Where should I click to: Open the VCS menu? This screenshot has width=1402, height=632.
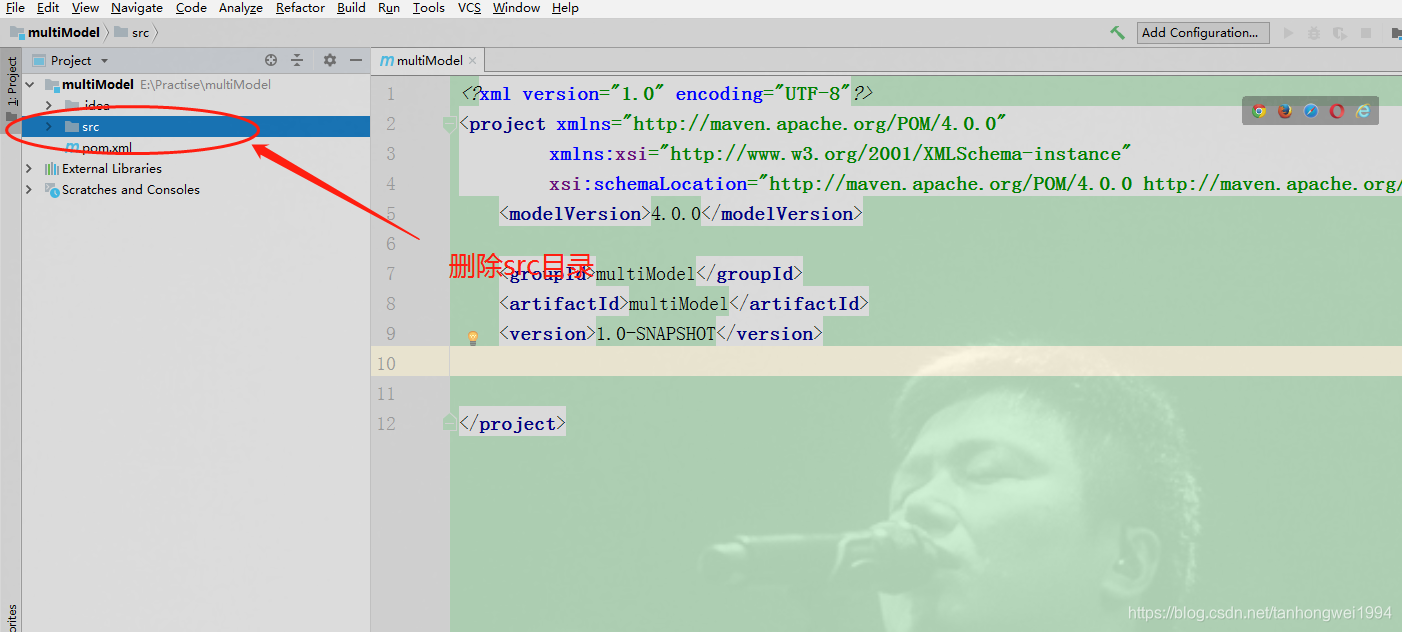tap(469, 8)
